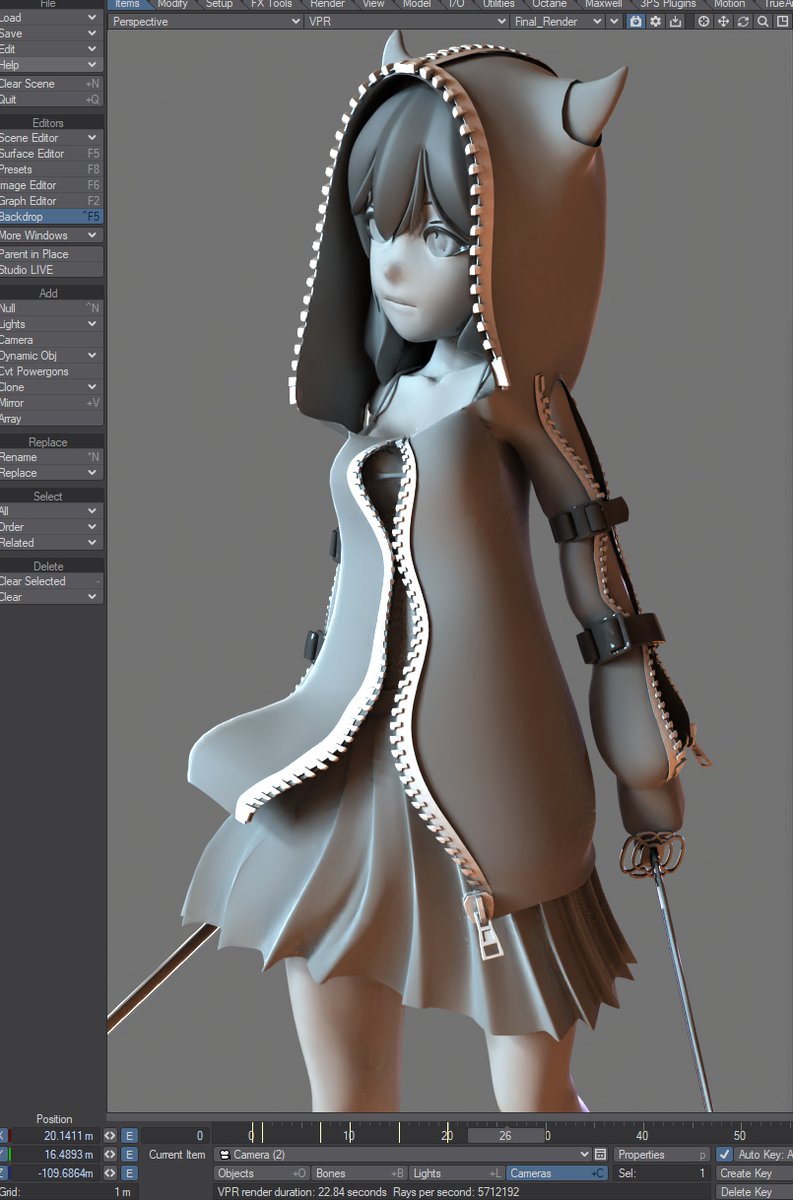The width and height of the screenshot is (793, 1200).
Task: Click the Mirror button
Action: click(50, 403)
